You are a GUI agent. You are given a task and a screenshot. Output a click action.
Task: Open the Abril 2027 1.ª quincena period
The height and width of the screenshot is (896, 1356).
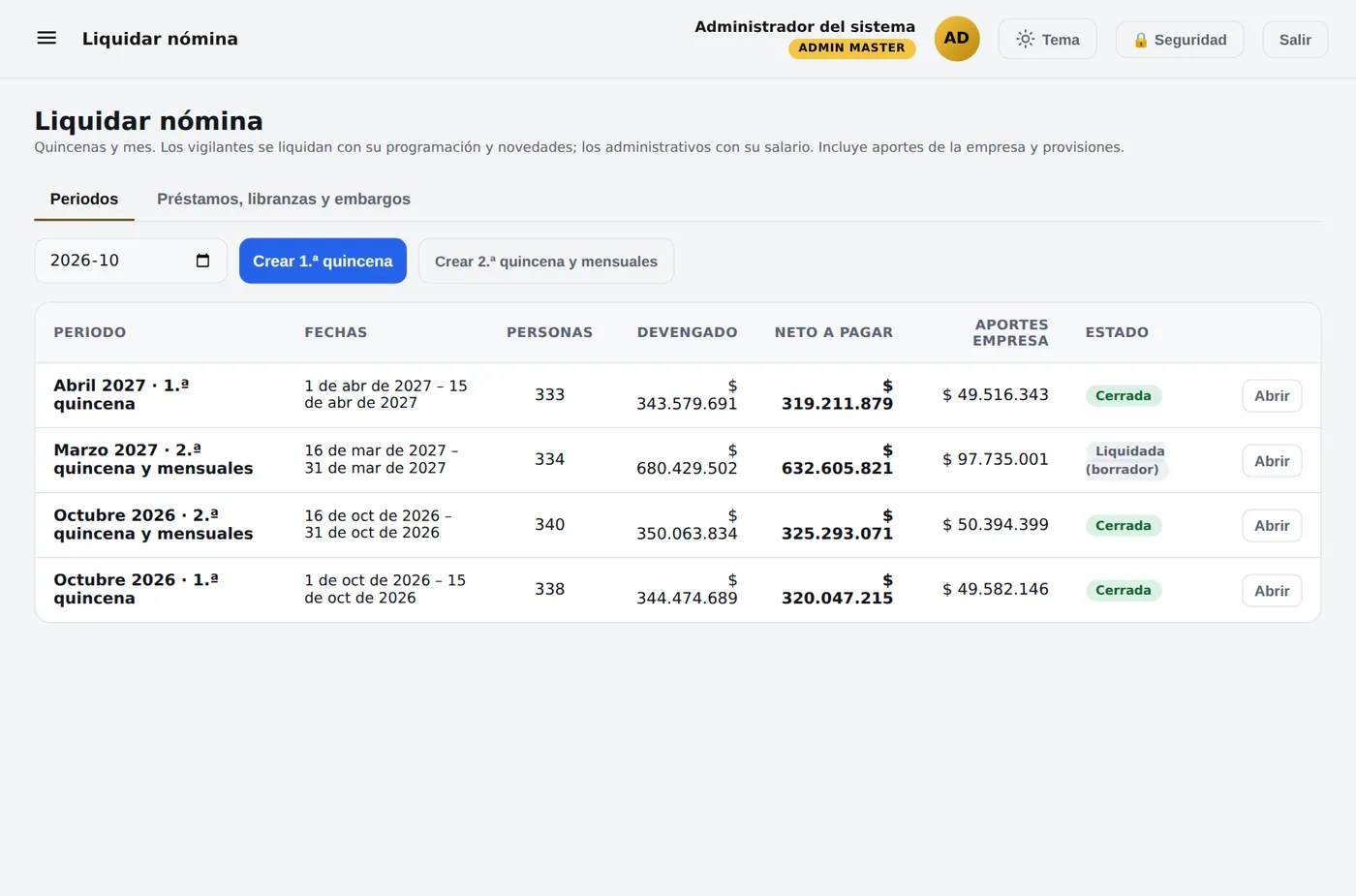(x=1272, y=396)
